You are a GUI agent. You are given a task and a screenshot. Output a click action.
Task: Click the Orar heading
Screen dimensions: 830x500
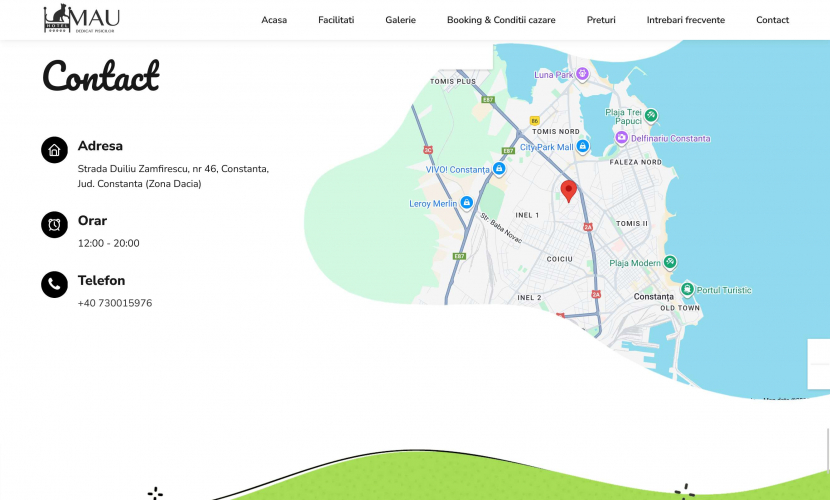click(92, 221)
